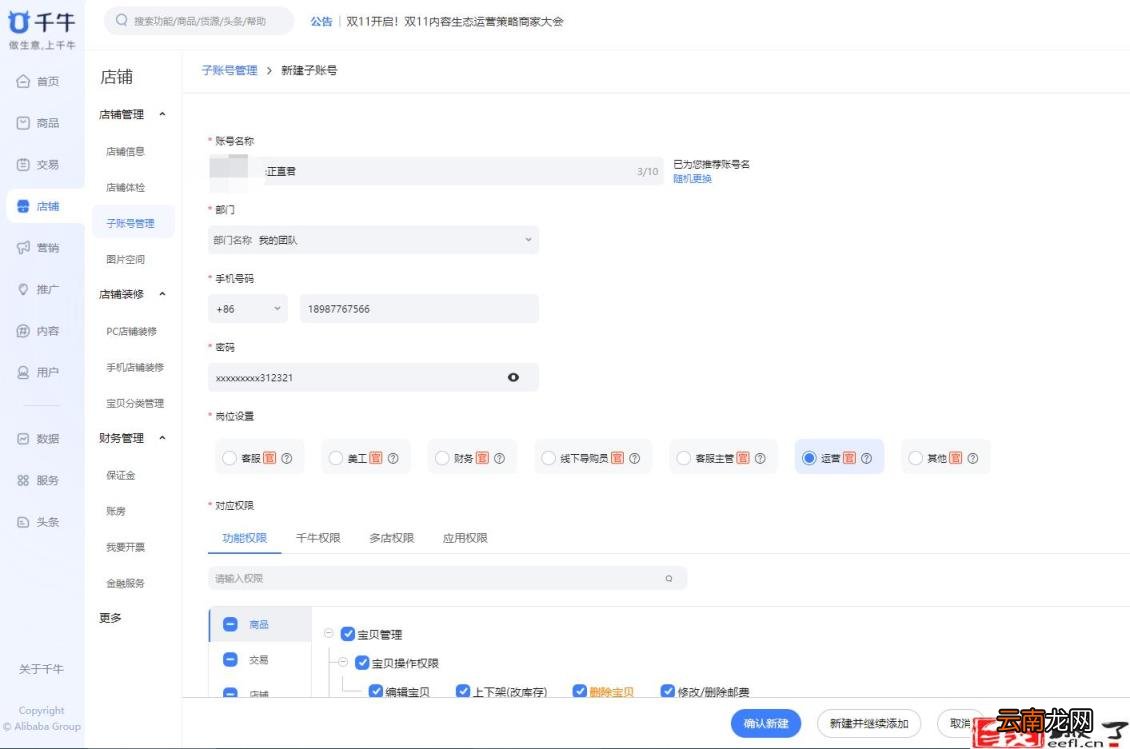The image size is (1130, 749).
Task: Toggle password visibility eye icon
Action: pyautogui.click(x=513, y=377)
